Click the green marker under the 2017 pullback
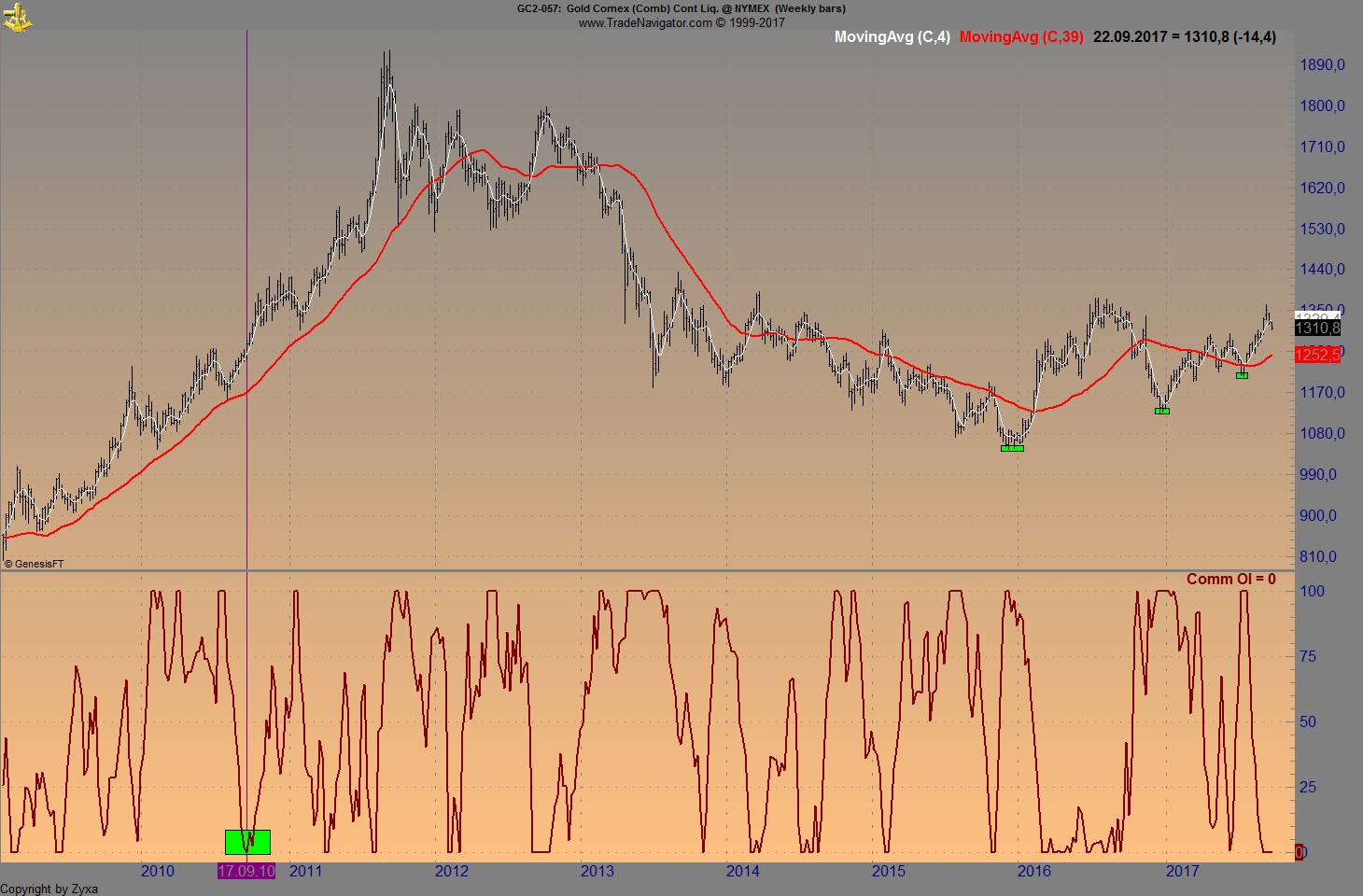 (1241, 375)
